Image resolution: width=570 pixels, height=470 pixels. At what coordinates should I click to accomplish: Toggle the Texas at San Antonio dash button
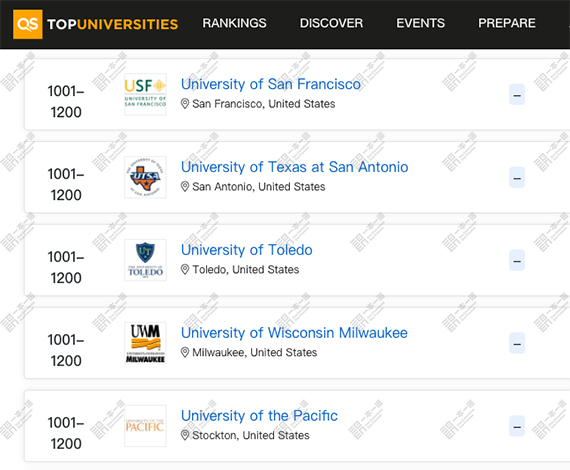click(x=517, y=177)
